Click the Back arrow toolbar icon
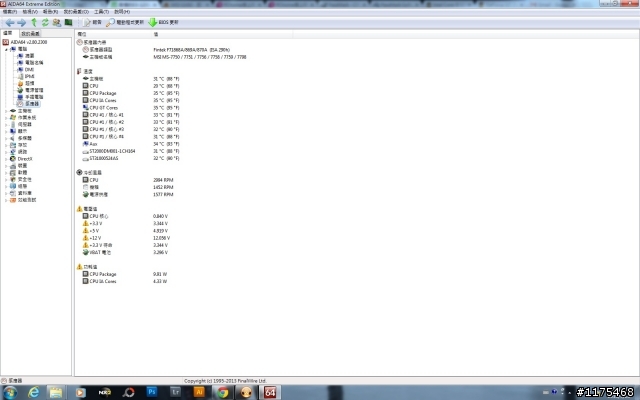 pos(10,22)
